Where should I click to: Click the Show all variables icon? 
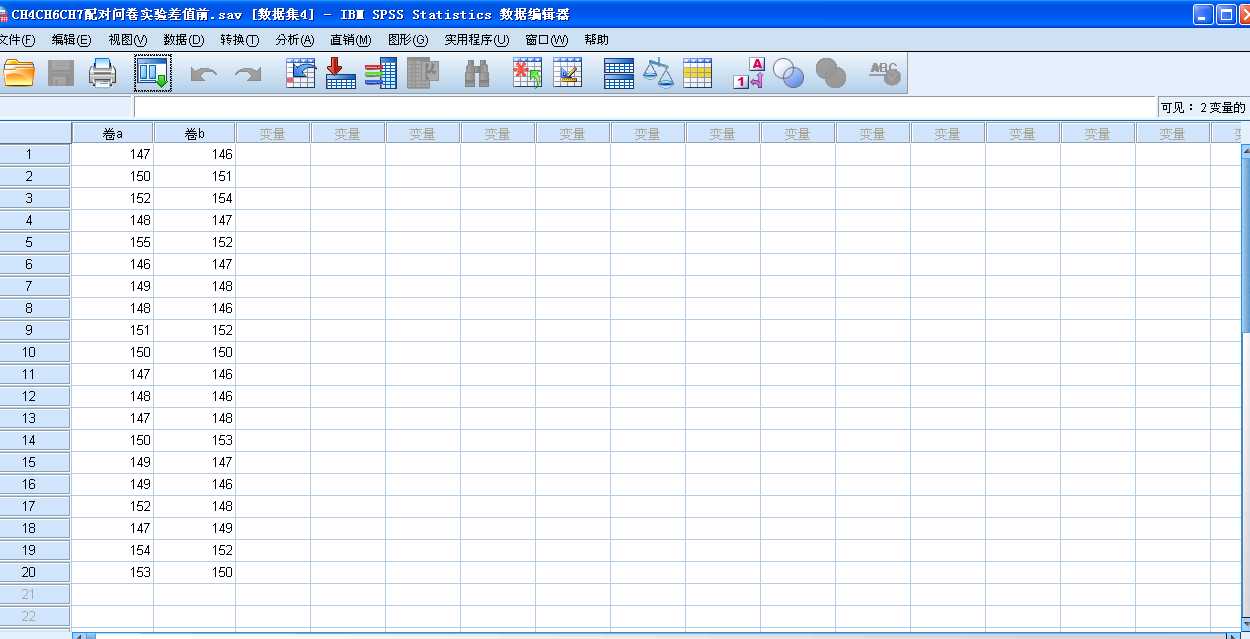tap(831, 73)
